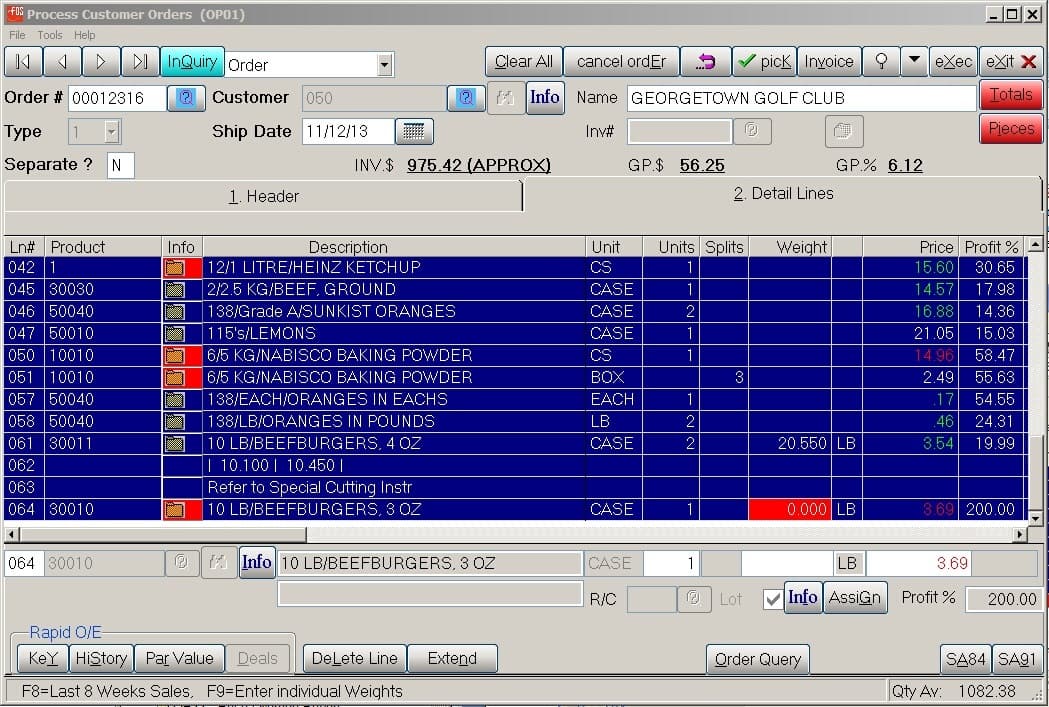Image resolution: width=1049 pixels, height=707 pixels.
Task: Click the Invoice button
Action: click(x=829, y=62)
